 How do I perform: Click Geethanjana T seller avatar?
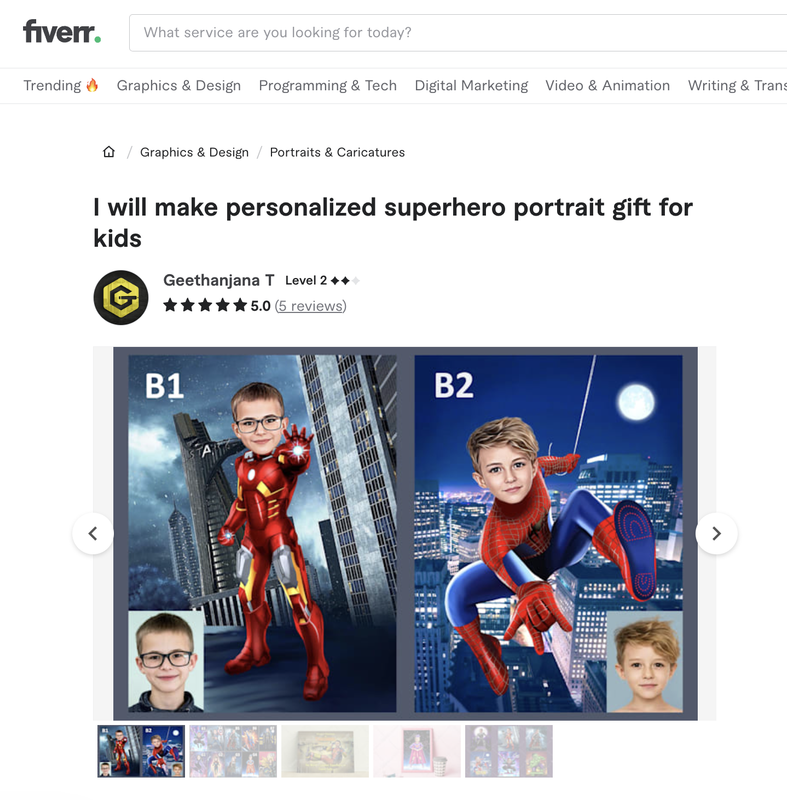121,297
